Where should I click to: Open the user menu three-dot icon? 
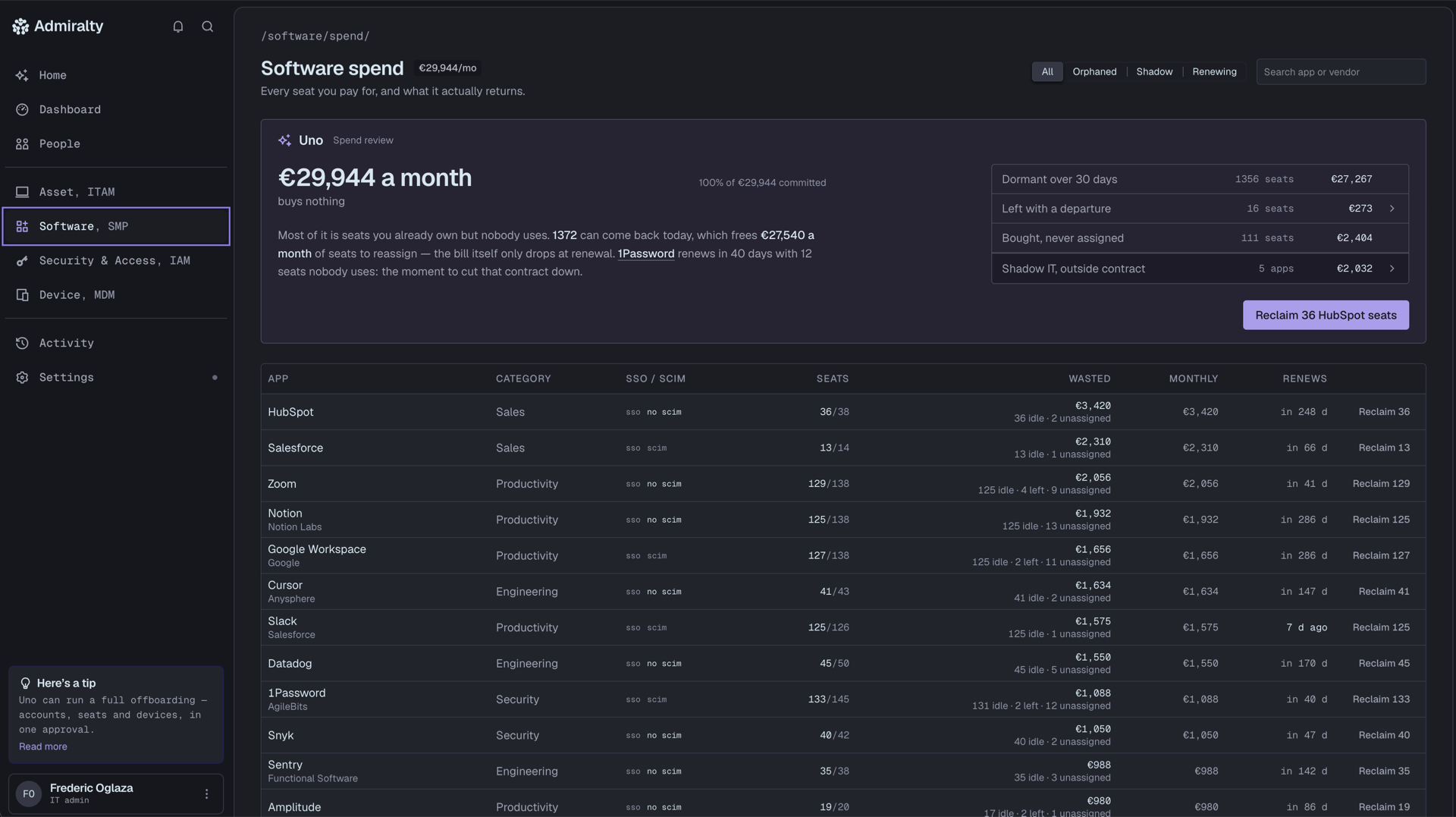point(206,793)
